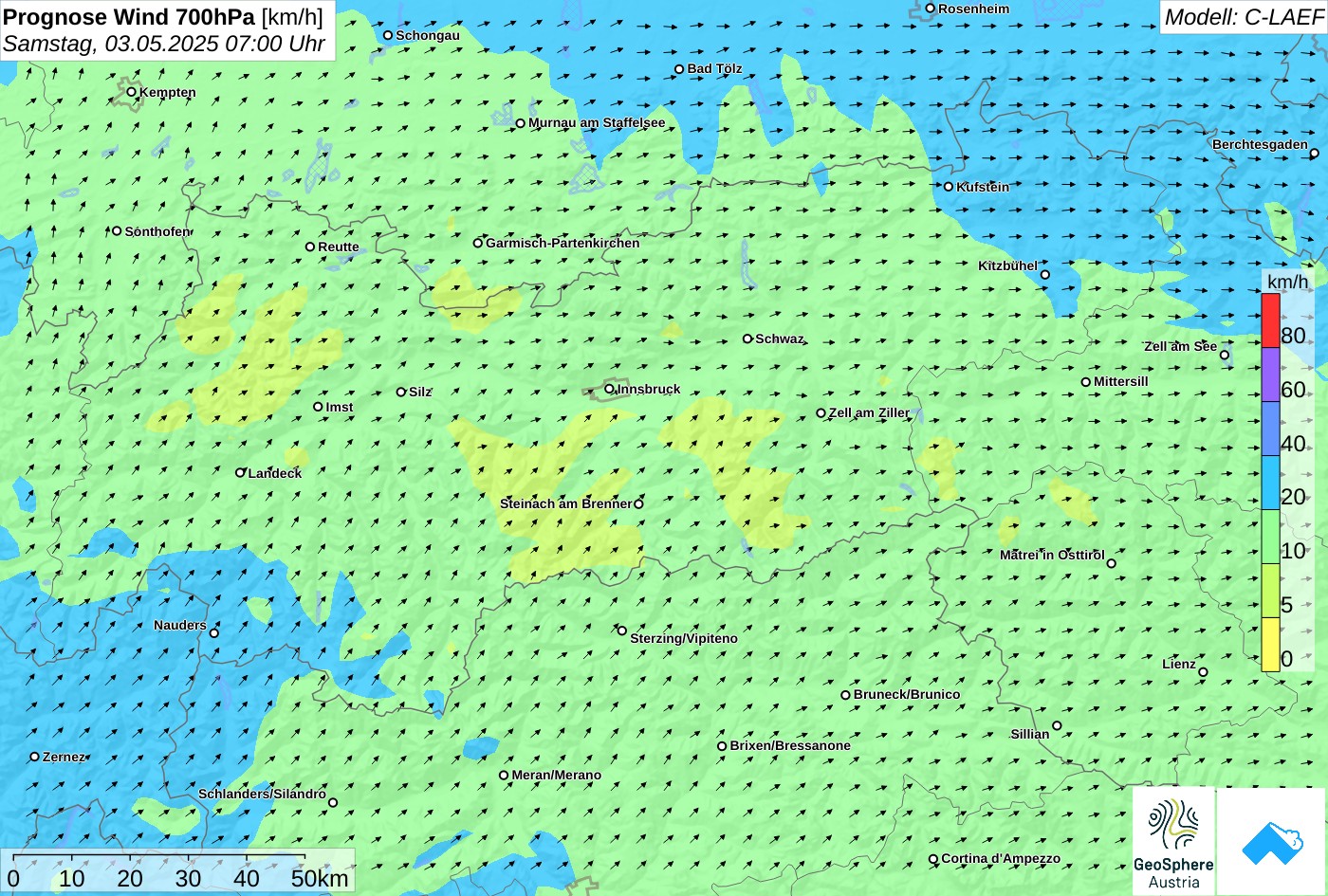Image resolution: width=1328 pixels, height=896 pixels.
Task: Click the blue cloud mountain logo
Action: pos(1271,841)
